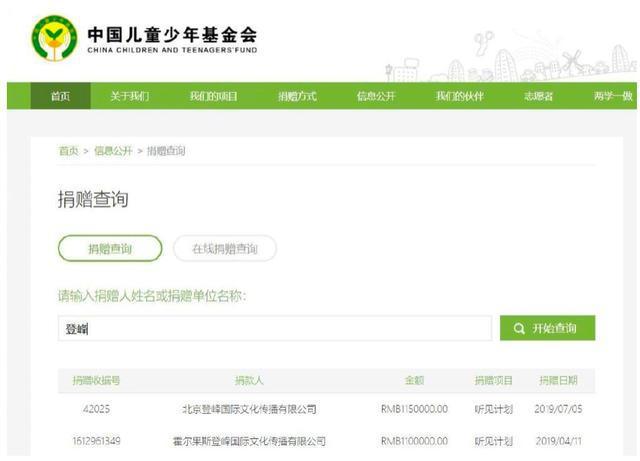Click 我们的伙伴 in the top menu
Screen dimensions: 640x461
(x=459, y=96)
